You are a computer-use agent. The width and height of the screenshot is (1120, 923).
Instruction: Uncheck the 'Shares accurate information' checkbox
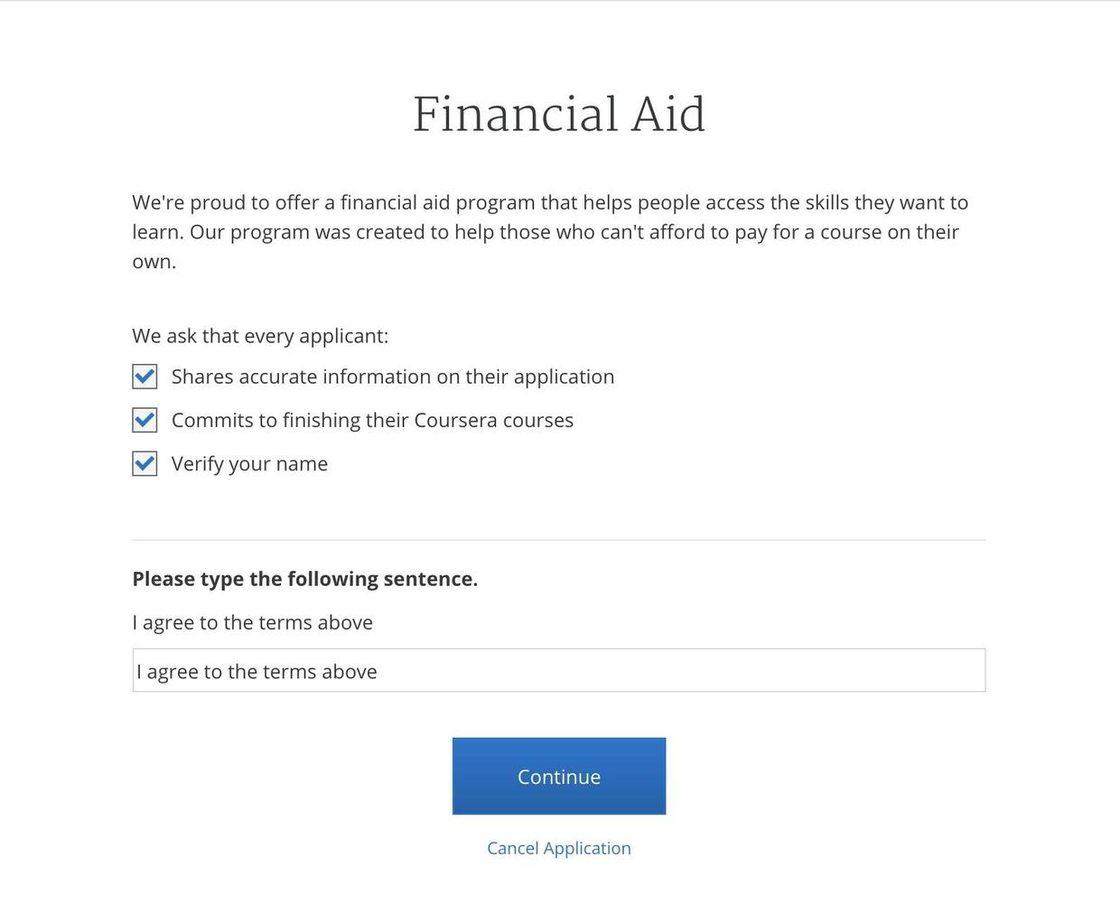145,377
